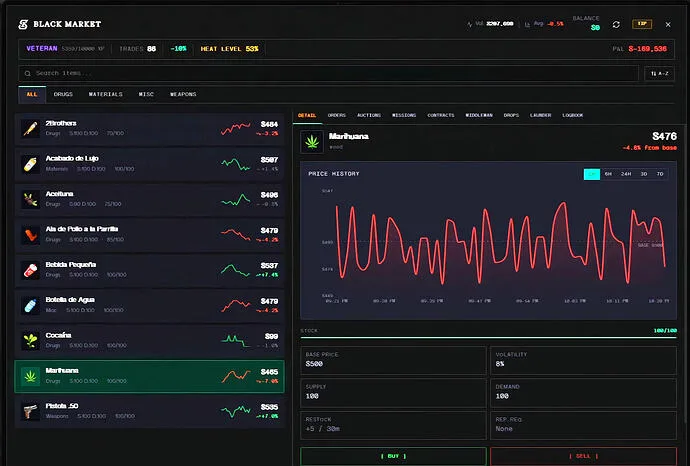Click the Cocaína leaf icon
The image size is (690, 466).
click(x=30, y=341)
